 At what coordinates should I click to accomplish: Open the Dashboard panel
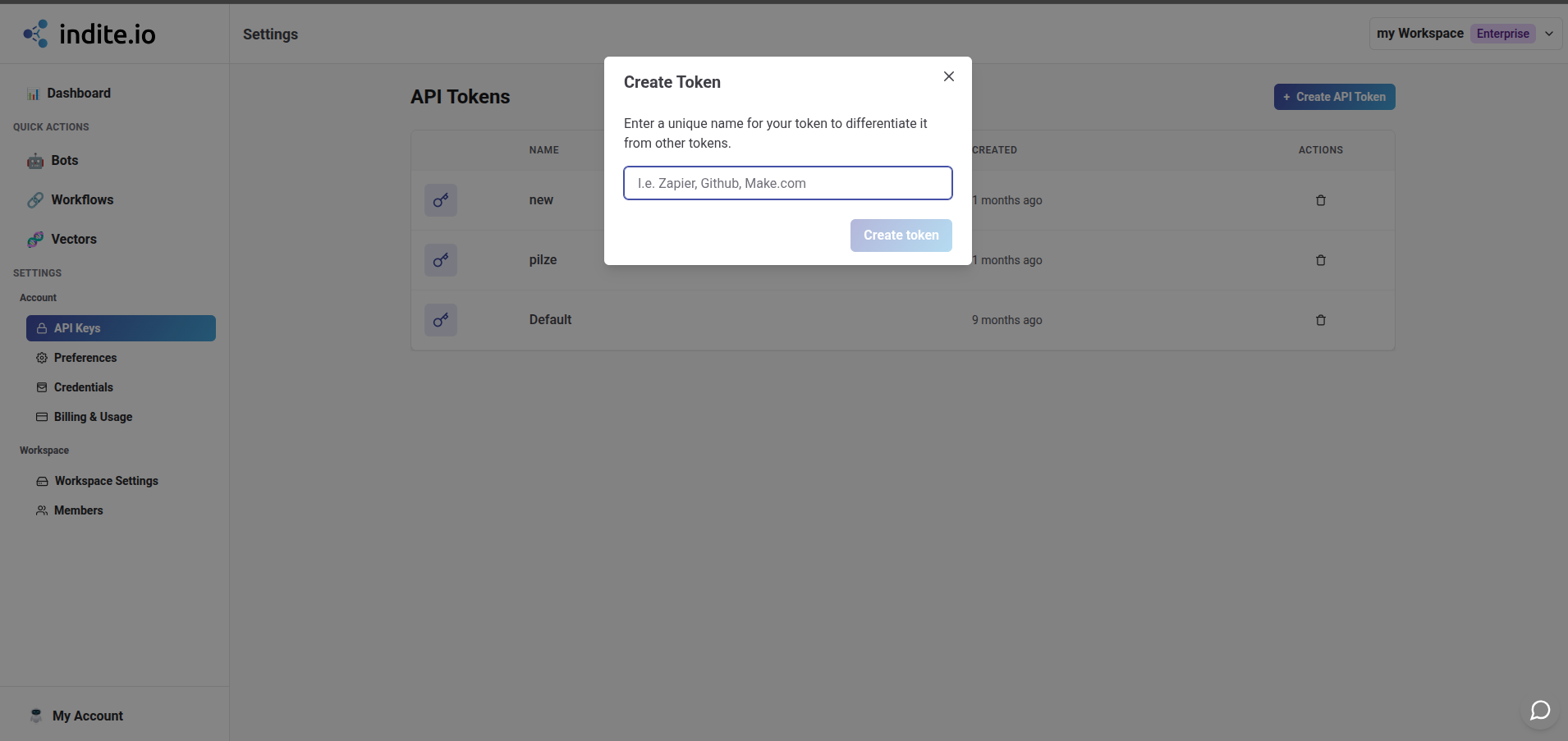pos(78,93)
